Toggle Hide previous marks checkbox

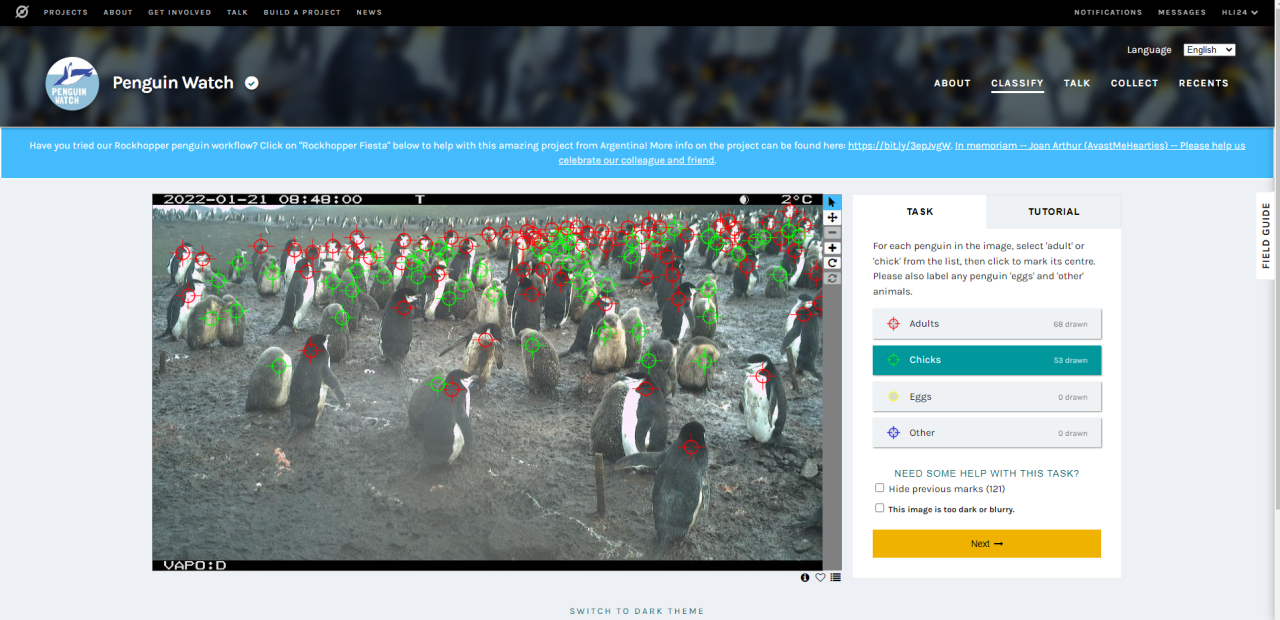pos(880,488)
